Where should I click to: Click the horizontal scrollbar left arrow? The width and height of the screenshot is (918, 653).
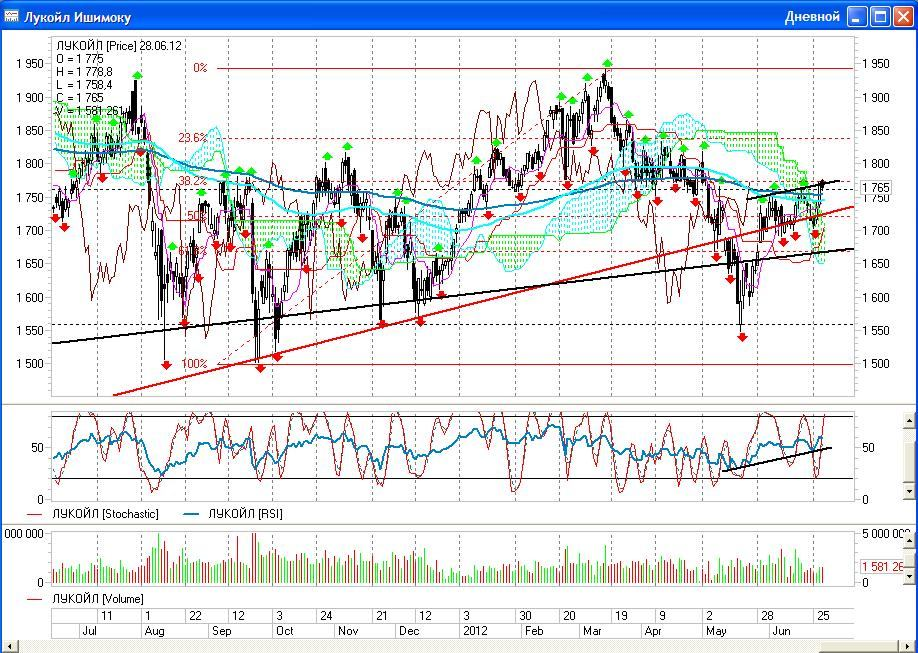8,647
